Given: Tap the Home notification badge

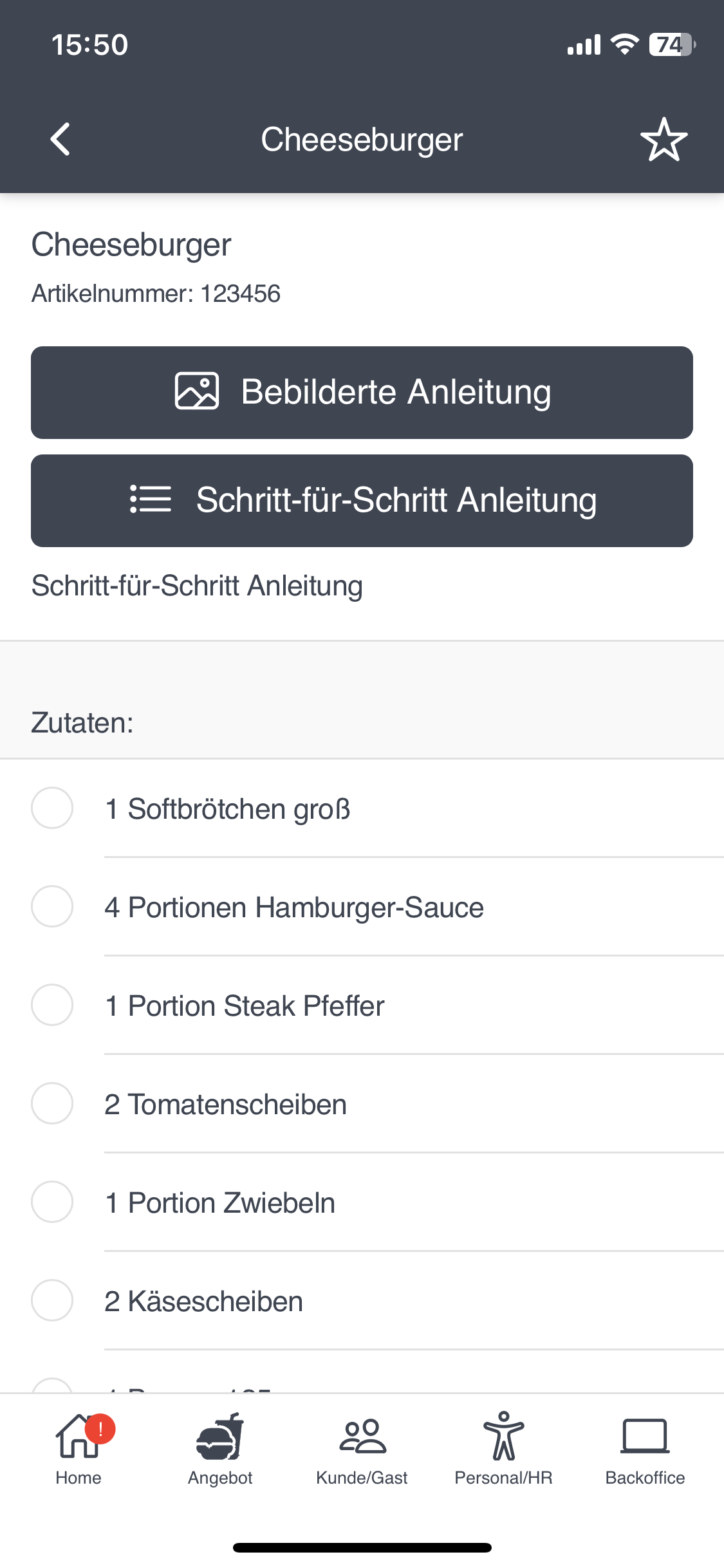Looking at the screenshot, I should tap(100, 1429).
